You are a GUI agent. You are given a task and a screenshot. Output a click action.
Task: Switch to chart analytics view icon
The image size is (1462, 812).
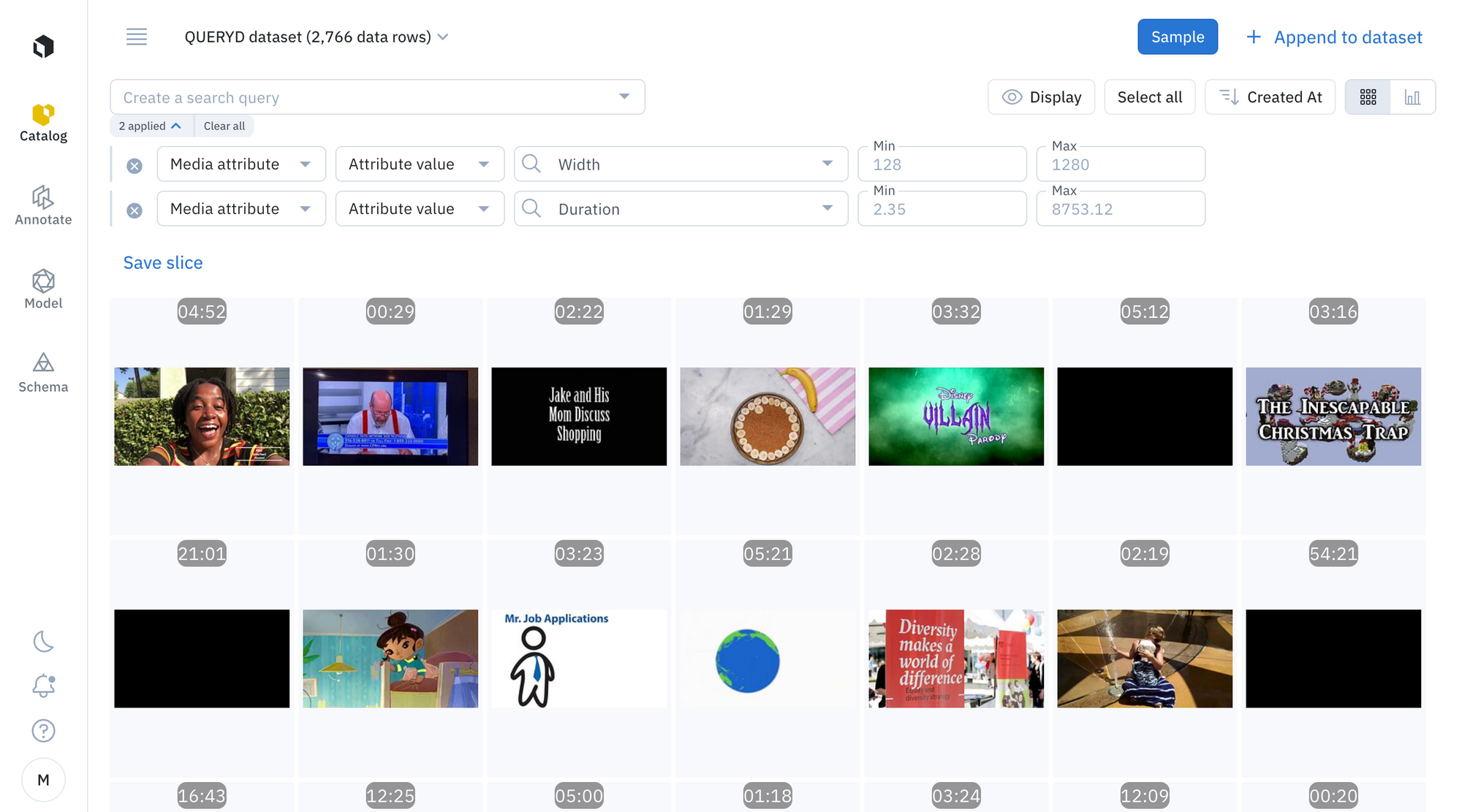[1412, 97]
